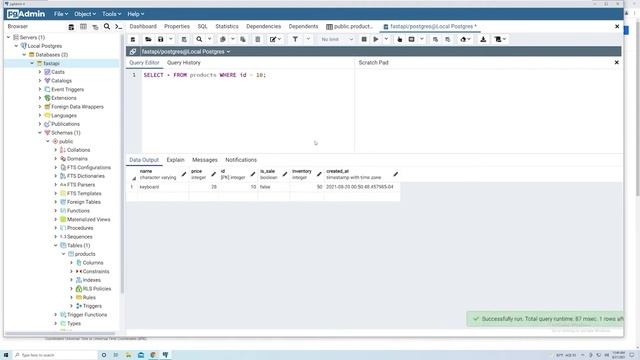Viewport: 640px width, 360px height.
Task: Select Local Postgres server node
Action: (44, 46)
